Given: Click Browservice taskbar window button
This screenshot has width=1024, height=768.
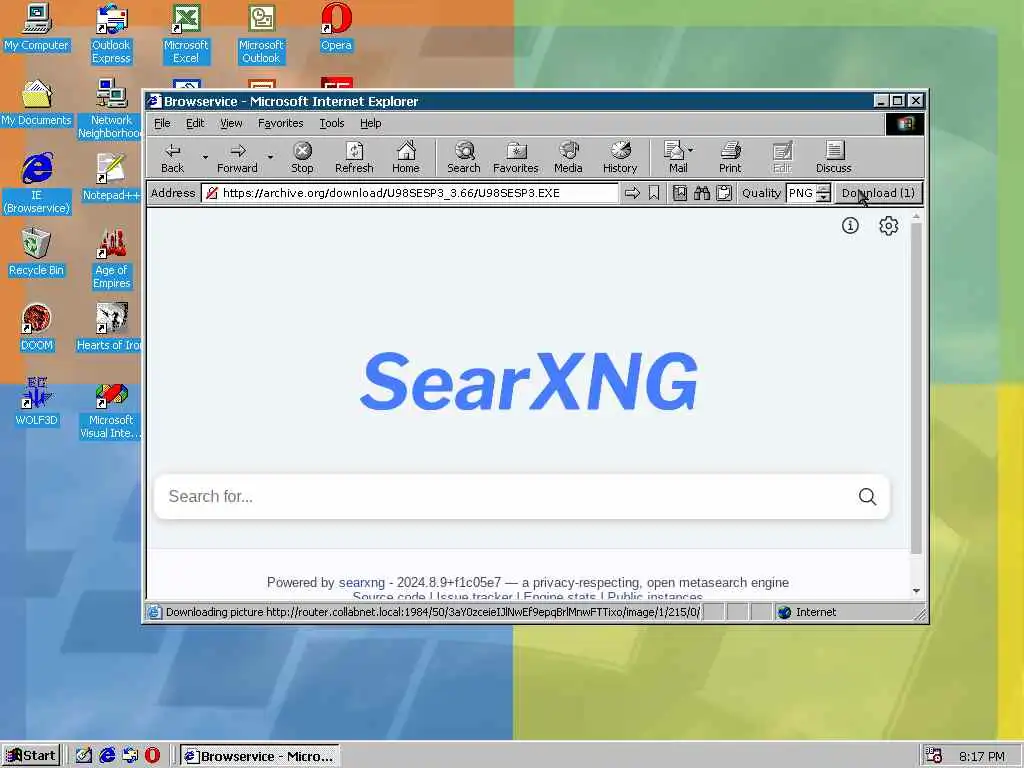Looking at the screenshot, I should tap(260, 756).
